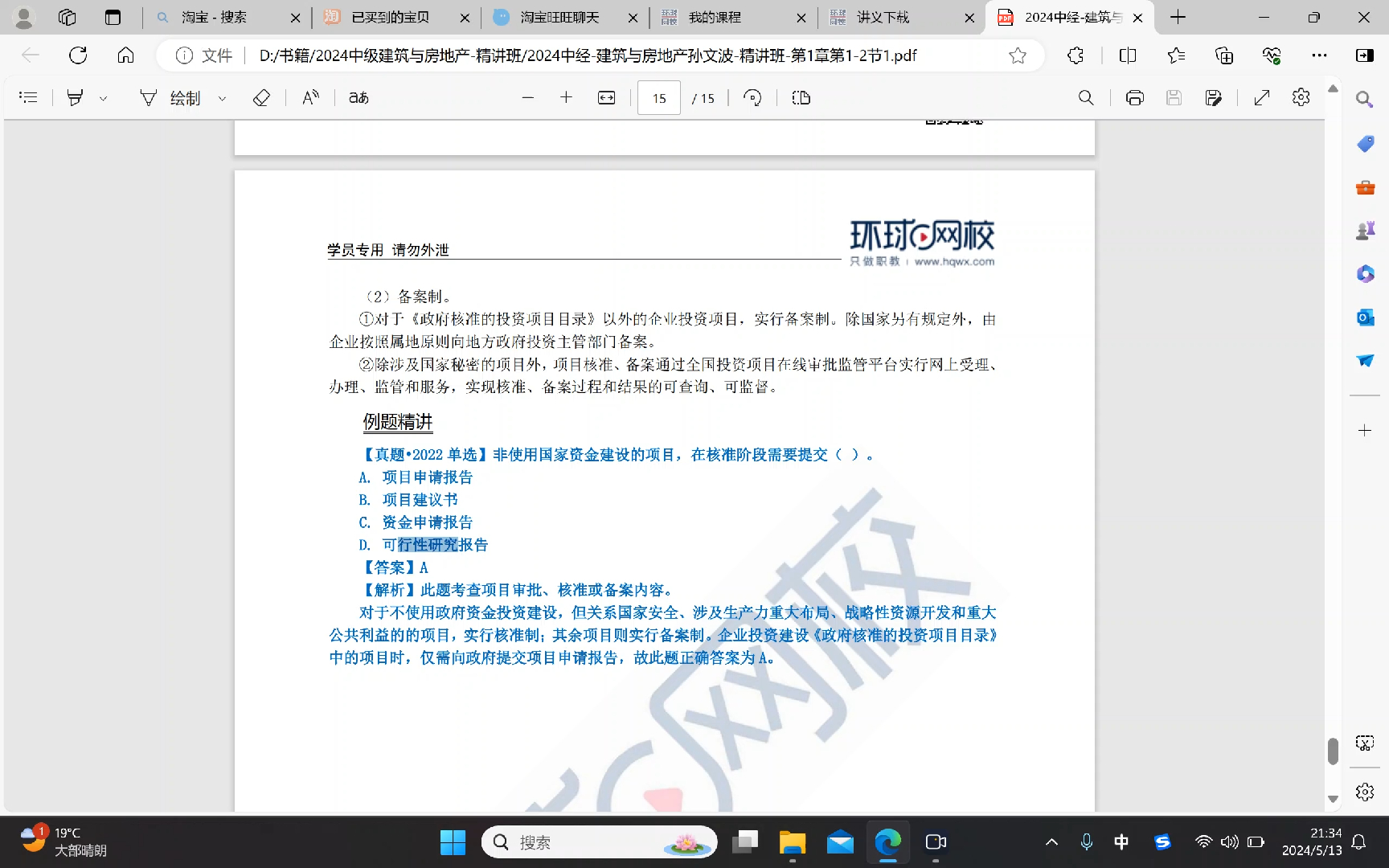This screenshot has height=868, width=1389.
Task: Open a new browser tab
Action: (x=1178, y=17)
